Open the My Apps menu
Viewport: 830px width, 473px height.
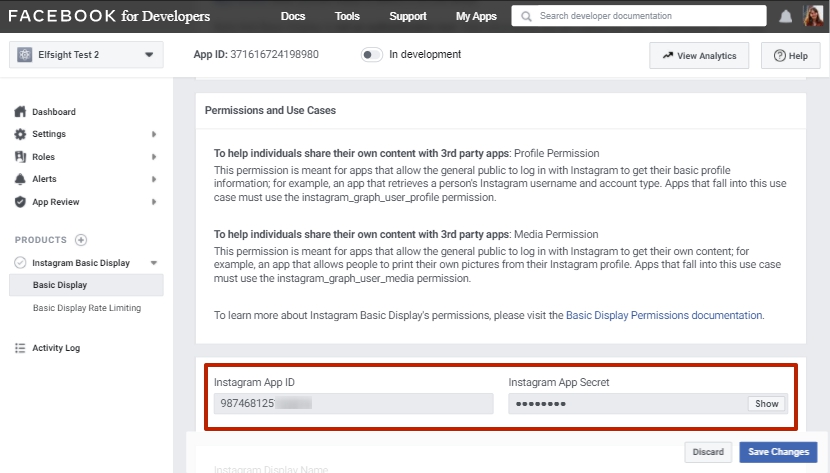(476, 16)
